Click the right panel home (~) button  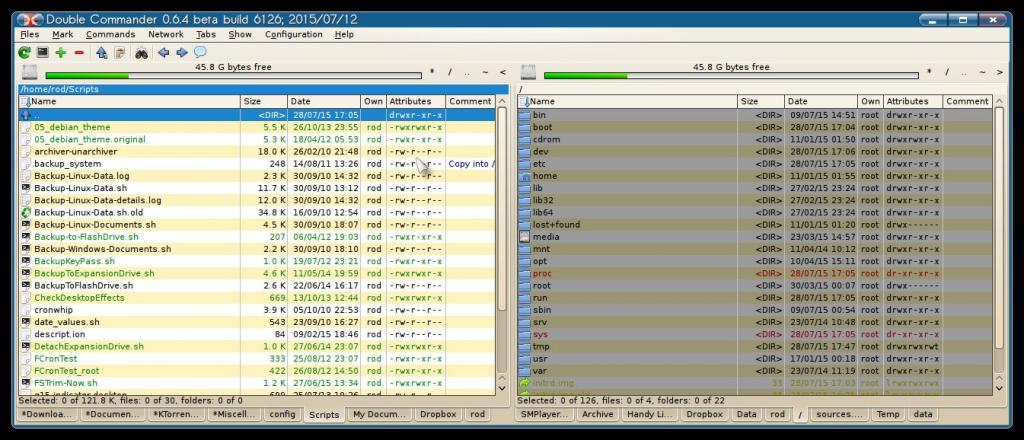click(983, 72)
